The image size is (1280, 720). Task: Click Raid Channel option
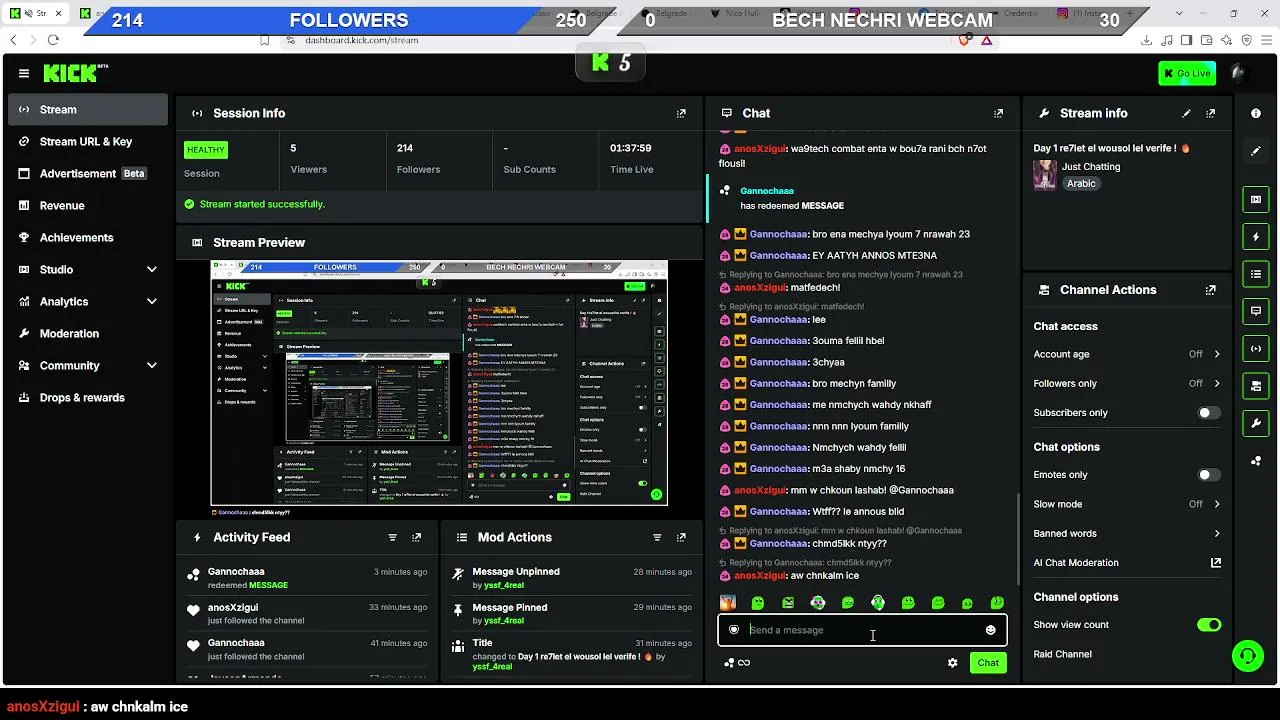pyautogui.click(x=1062, y=654)
